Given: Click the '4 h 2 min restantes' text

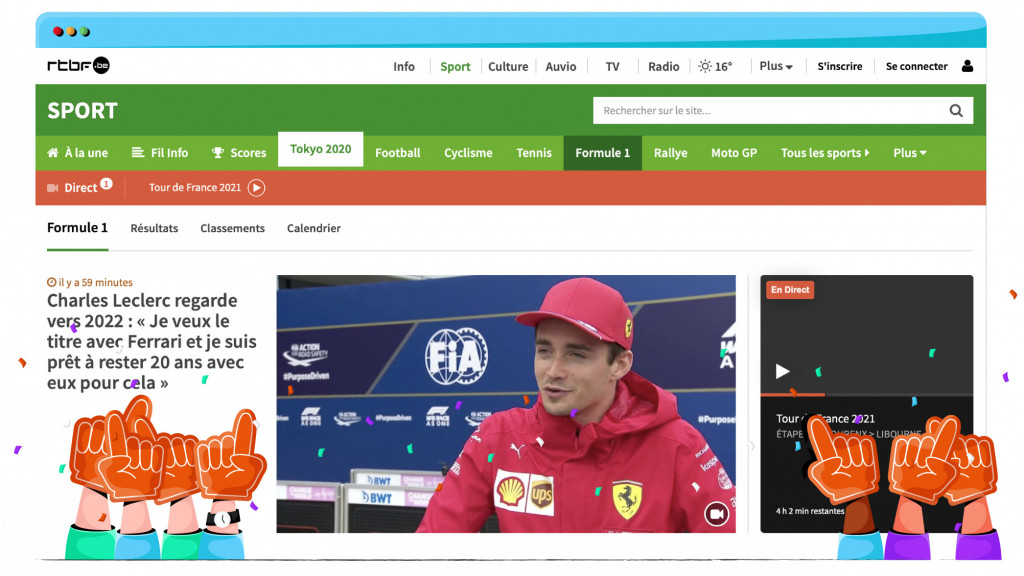Looking at the screenshot, I should [x=810, y=511].
